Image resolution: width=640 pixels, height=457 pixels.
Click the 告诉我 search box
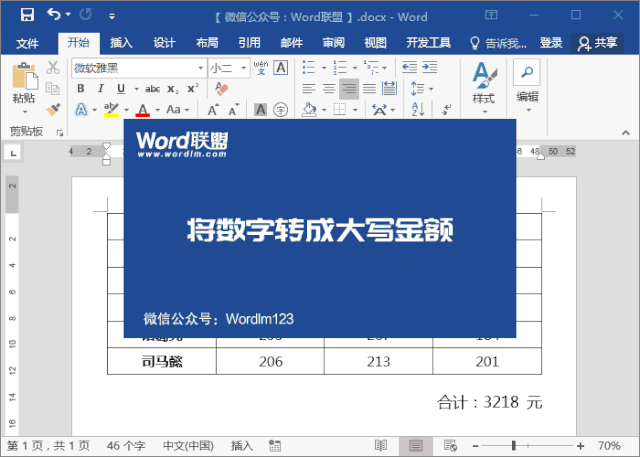(498, 43)
